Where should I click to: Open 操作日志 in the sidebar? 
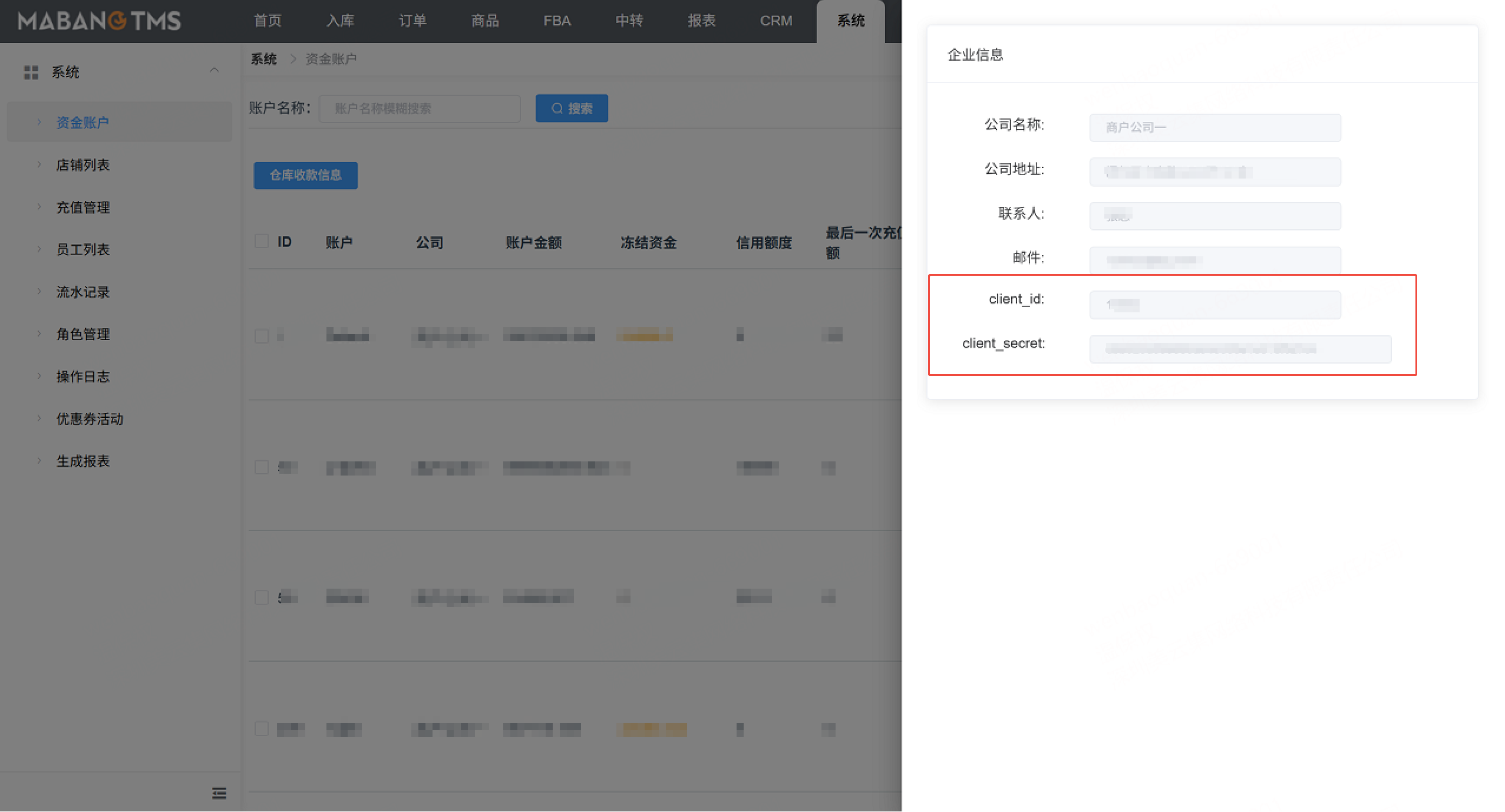click(x=83, y=377)
